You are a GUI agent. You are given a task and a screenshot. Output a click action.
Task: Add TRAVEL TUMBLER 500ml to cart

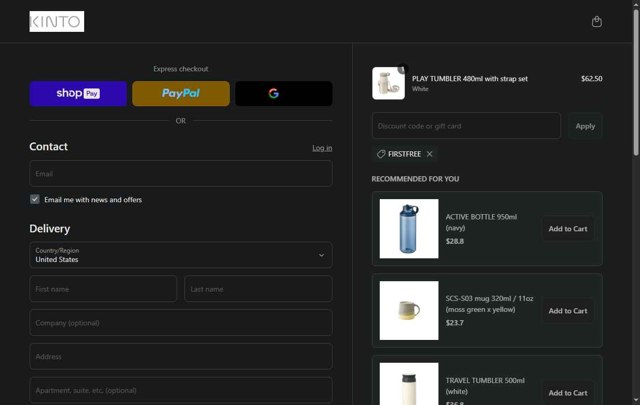pyautogui.click(x=568, y=393)
